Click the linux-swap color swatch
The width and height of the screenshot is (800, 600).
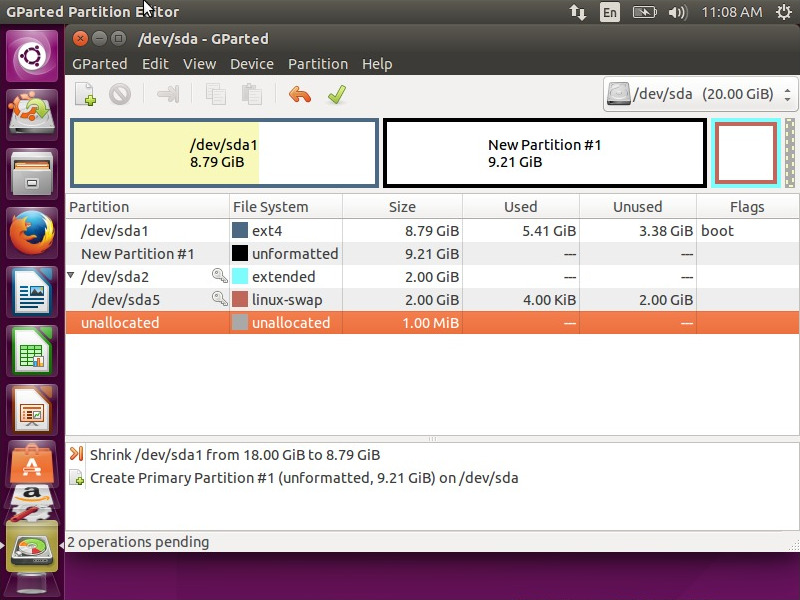pos(240,299)
